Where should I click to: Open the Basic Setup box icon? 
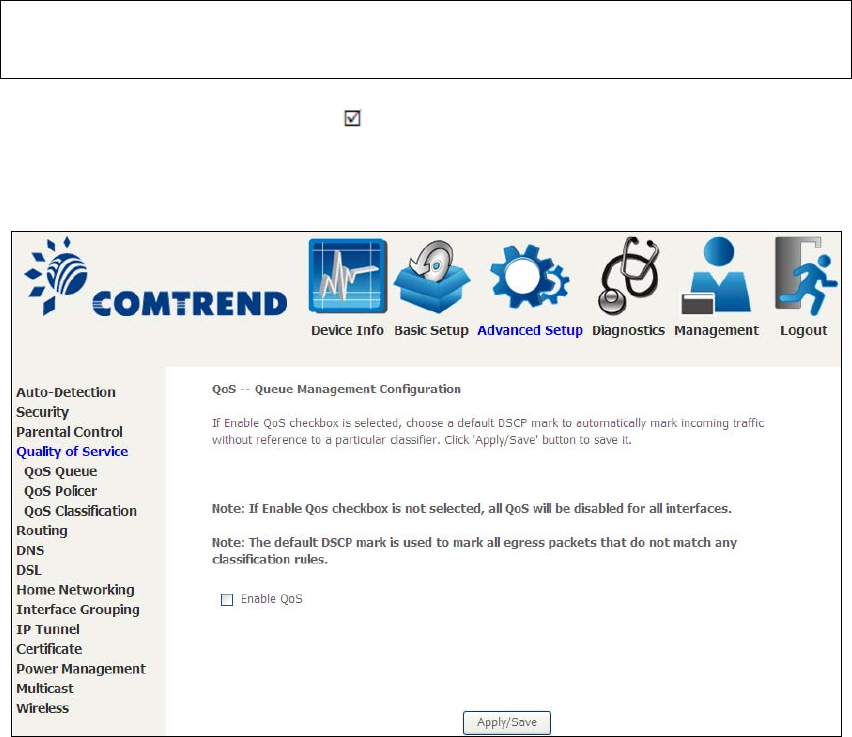[431, 277]
